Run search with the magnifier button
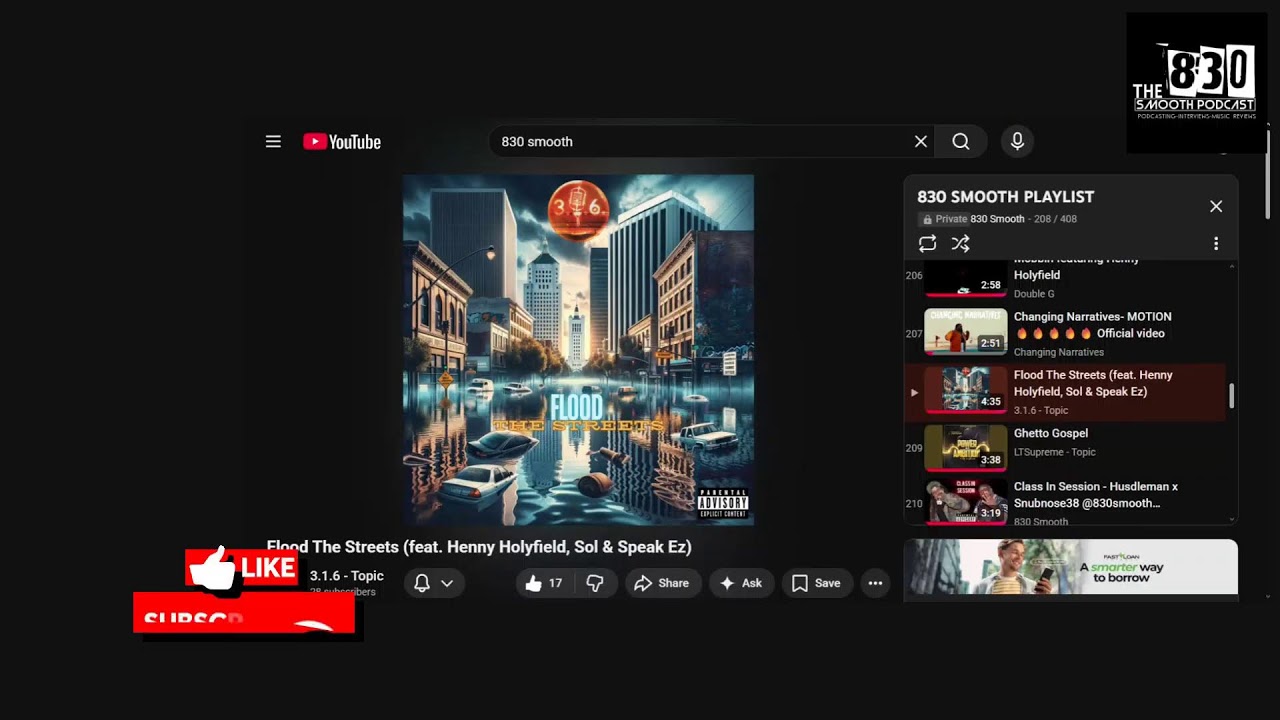 pyautogui.click(x=961, y=142)
